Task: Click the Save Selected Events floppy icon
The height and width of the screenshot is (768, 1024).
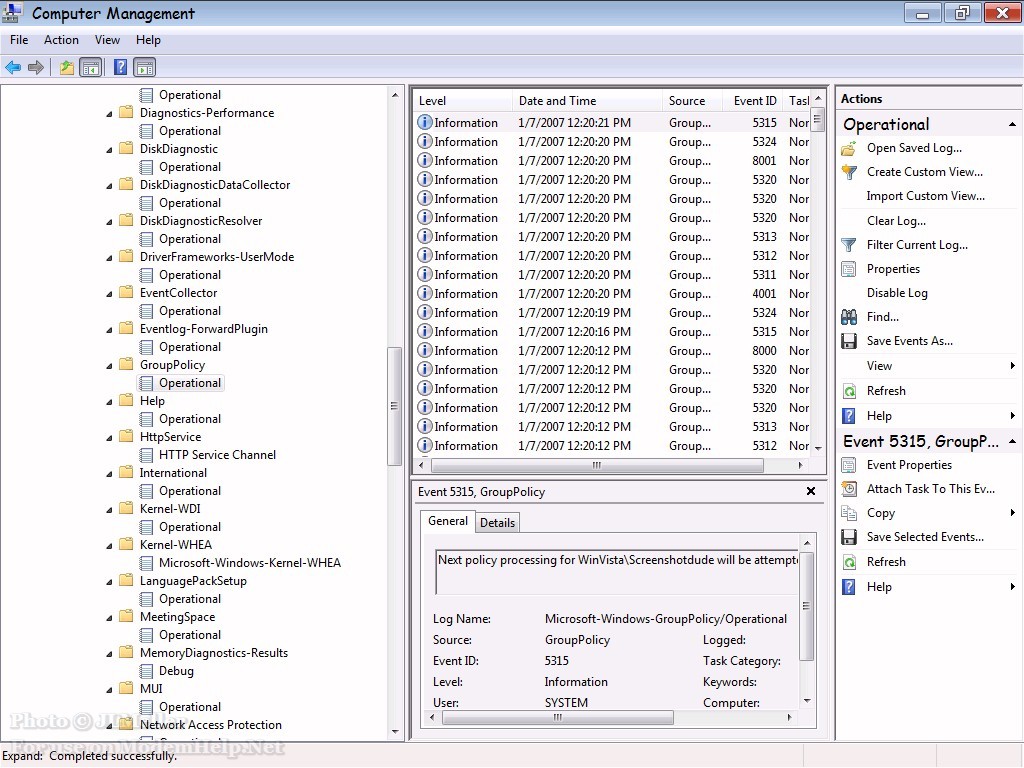Action: click(849, 537)
